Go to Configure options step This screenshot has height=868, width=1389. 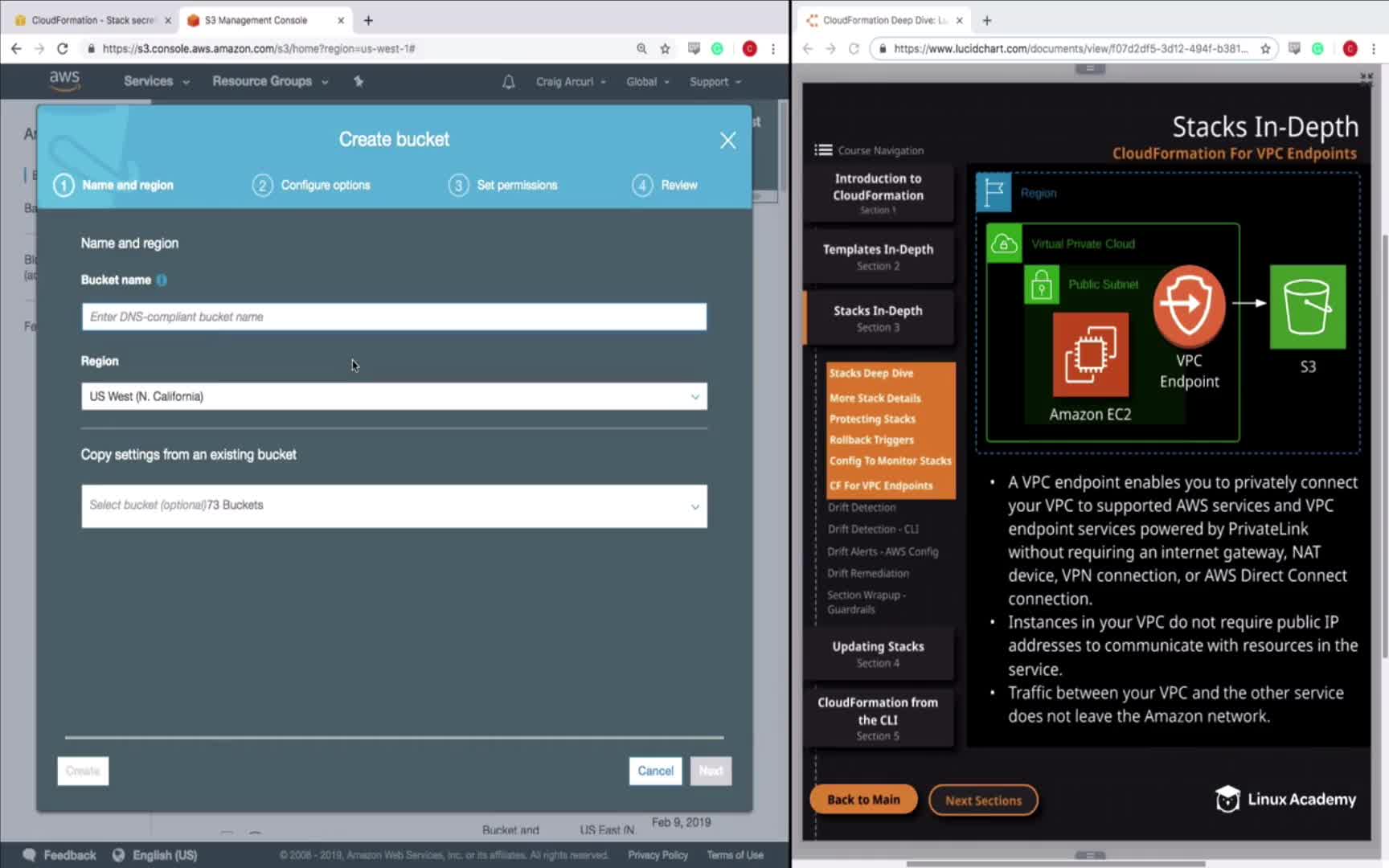click(x=311, y=185)
